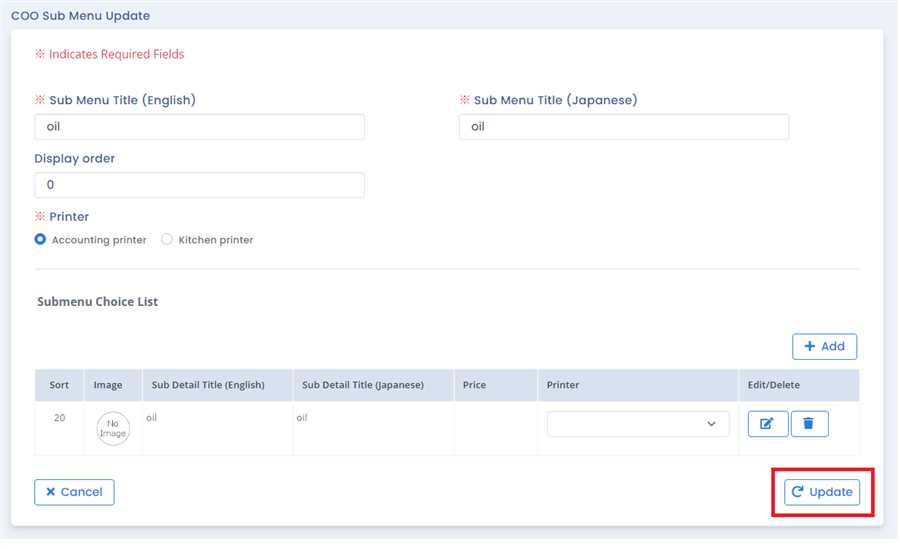
Task: Select the Kitchen printer radio button
Action: coord(167,240)
